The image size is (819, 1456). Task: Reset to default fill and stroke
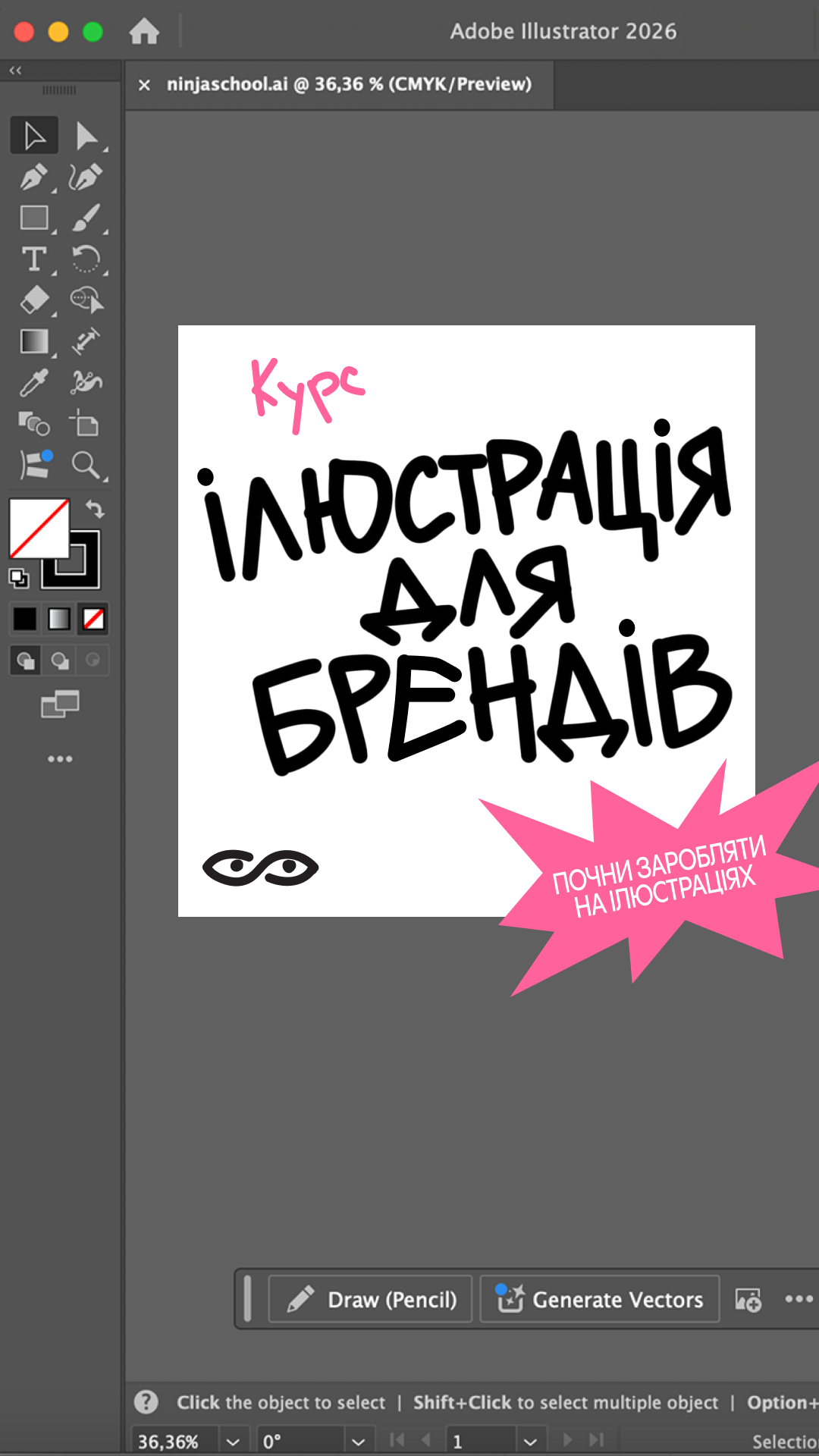click(x=18, y=579)
